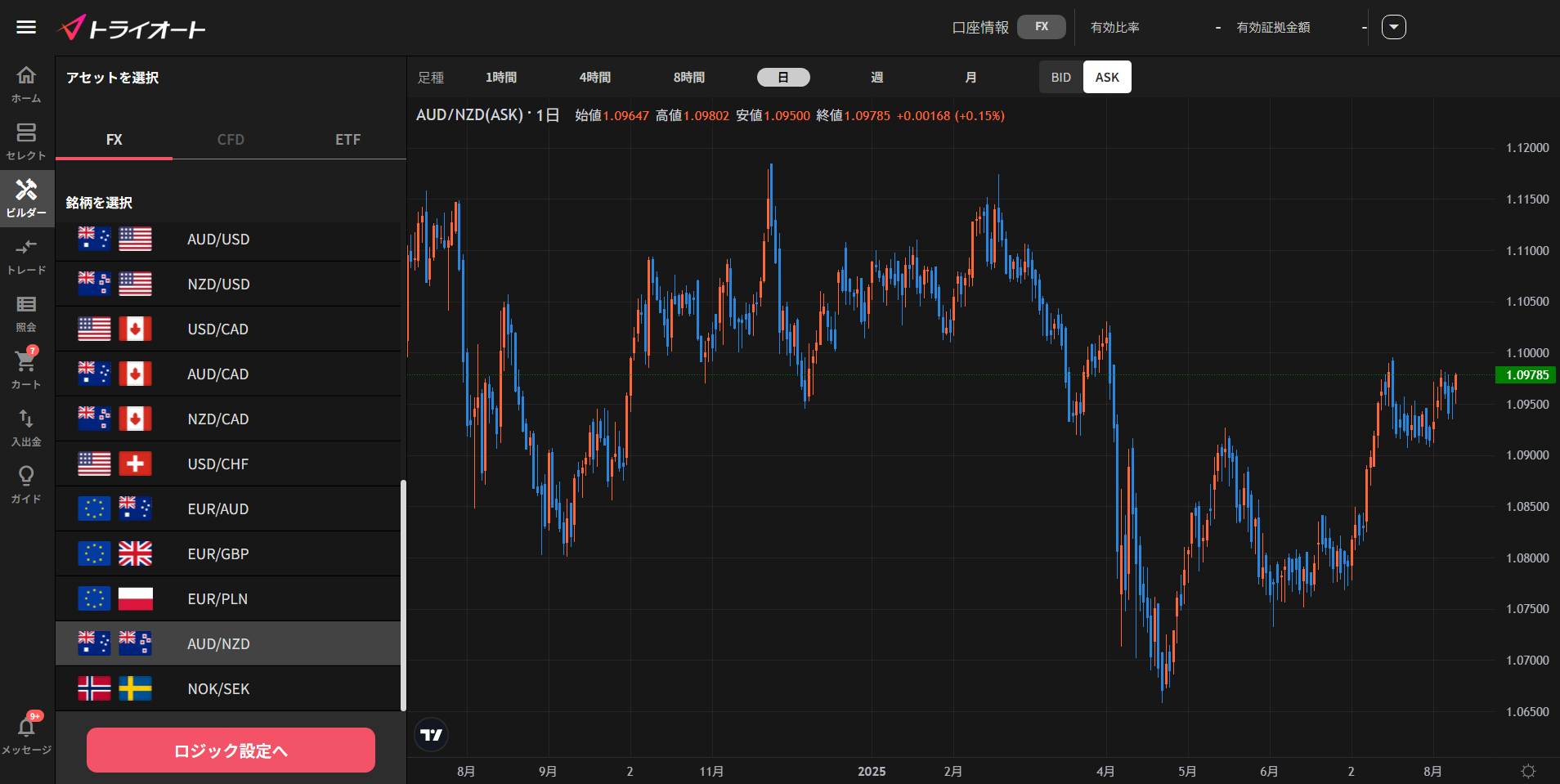This screenshot has height=784, width=1560.
Task: Click the ロジック設定へ button
Action: [231, 750]
